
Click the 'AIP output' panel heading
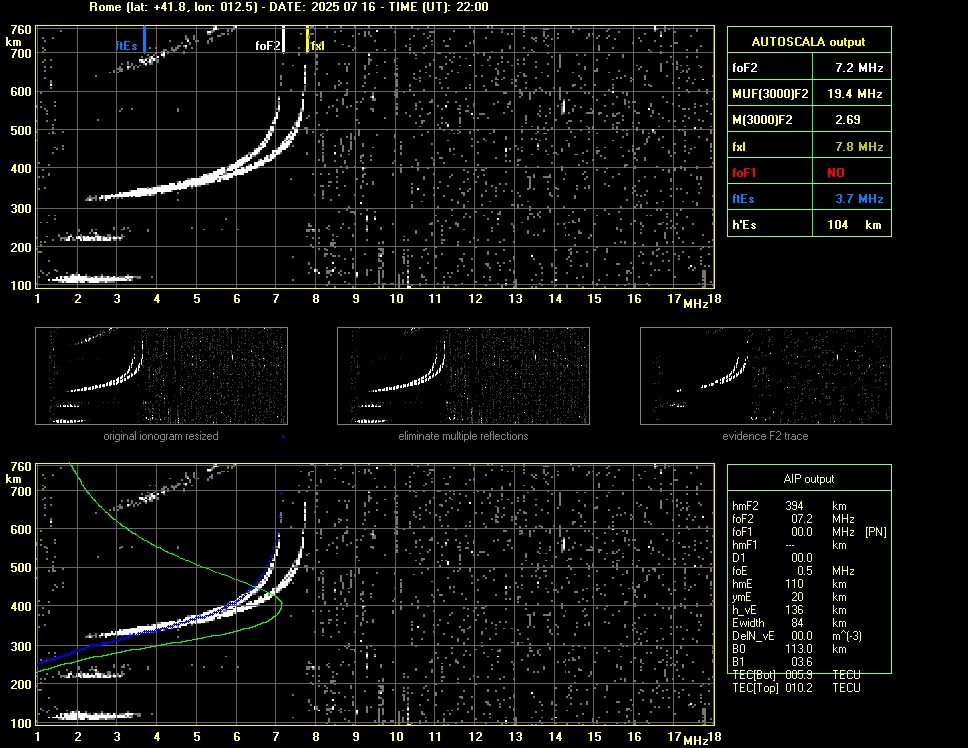[809, 479]
